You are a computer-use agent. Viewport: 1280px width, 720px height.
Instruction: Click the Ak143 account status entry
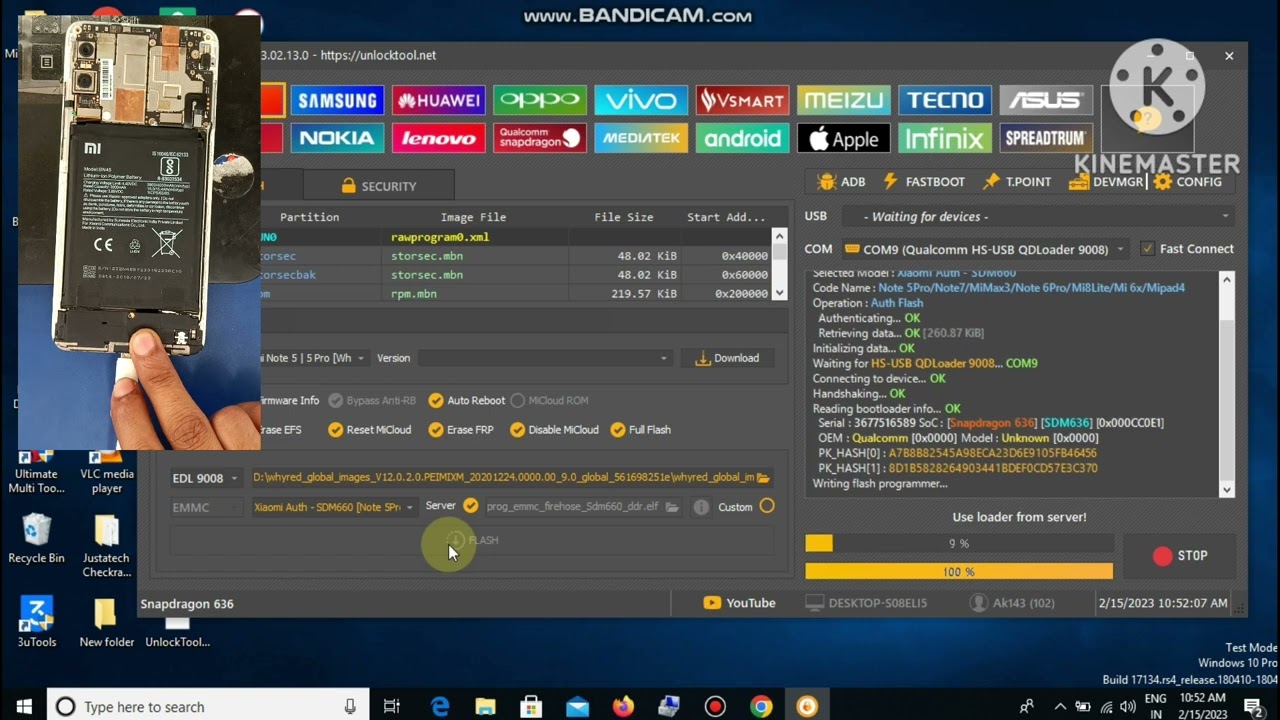click(x=1013, y=603)
